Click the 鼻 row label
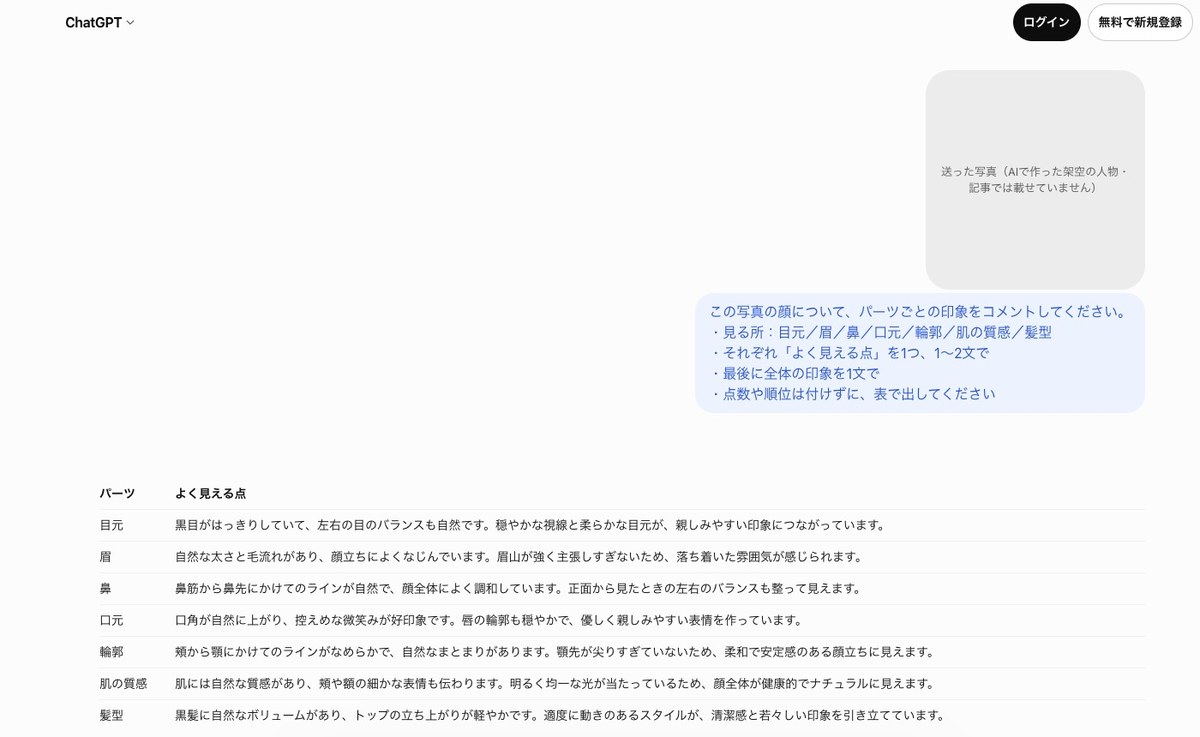The image size is (1200, 737). [105, 589]
